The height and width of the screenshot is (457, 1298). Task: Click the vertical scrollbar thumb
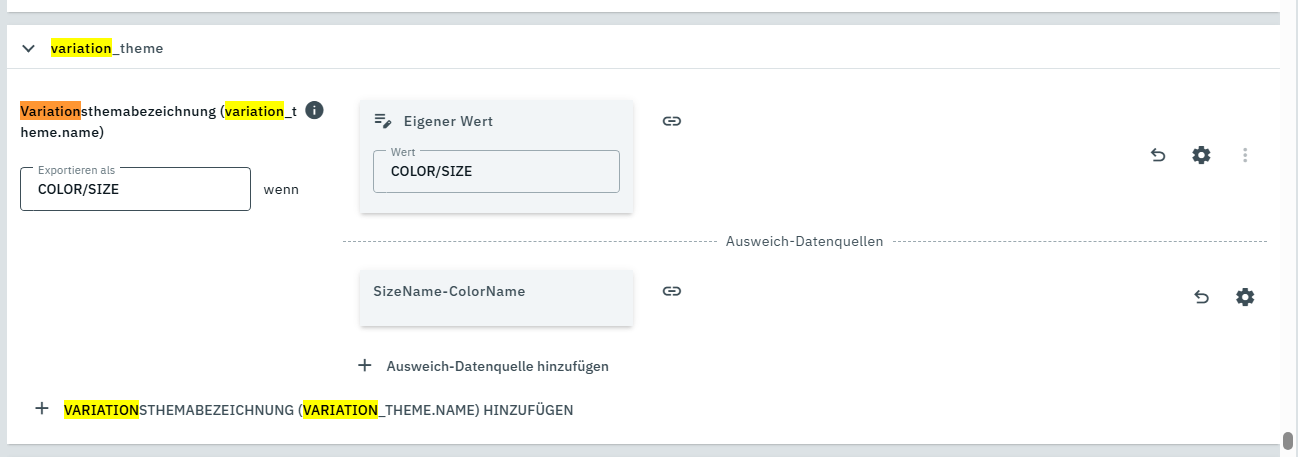(x=1288, y=441)
